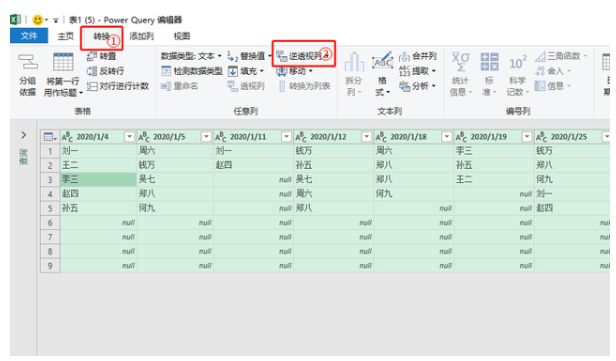616x361 pixels.
Task: Select cell 刘一 in column 2020/1/4
Action: click(98, 151)
